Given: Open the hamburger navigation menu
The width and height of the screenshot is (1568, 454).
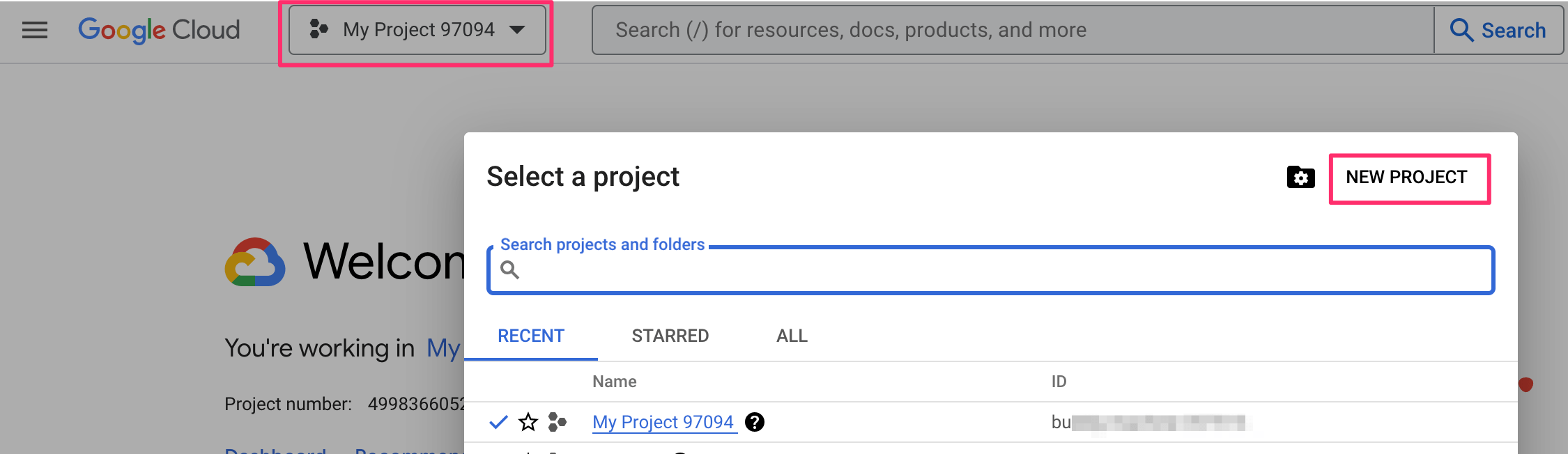Looking at the screenshot, I should pos(35,30).
